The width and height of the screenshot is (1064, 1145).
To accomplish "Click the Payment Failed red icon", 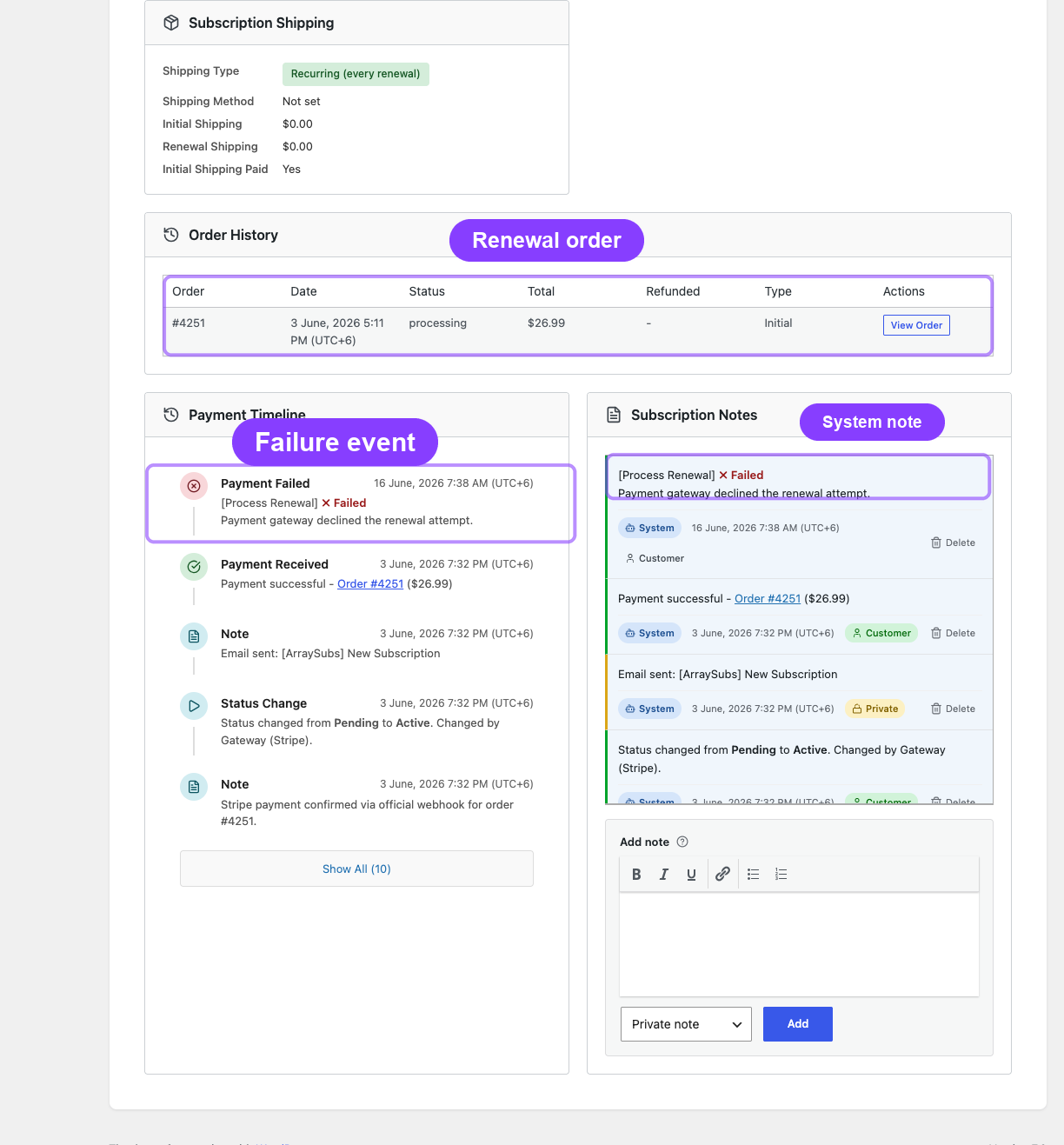I will (x=194, y=486).
